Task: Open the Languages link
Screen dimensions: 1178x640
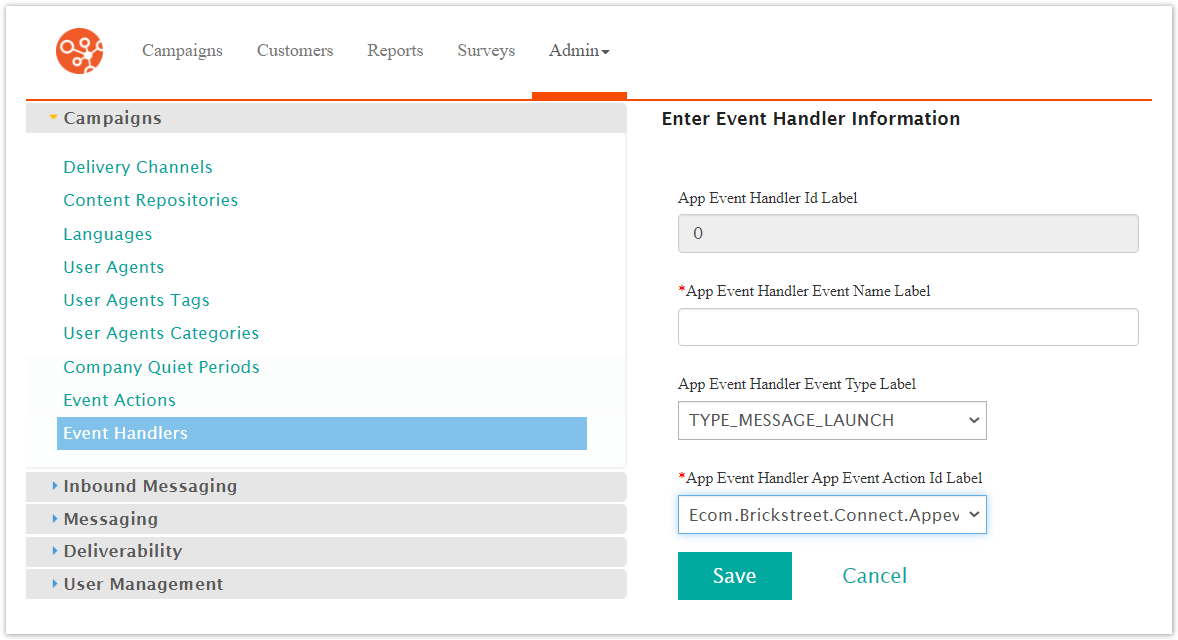Action: pyautogui.click(x=107, y=234)
